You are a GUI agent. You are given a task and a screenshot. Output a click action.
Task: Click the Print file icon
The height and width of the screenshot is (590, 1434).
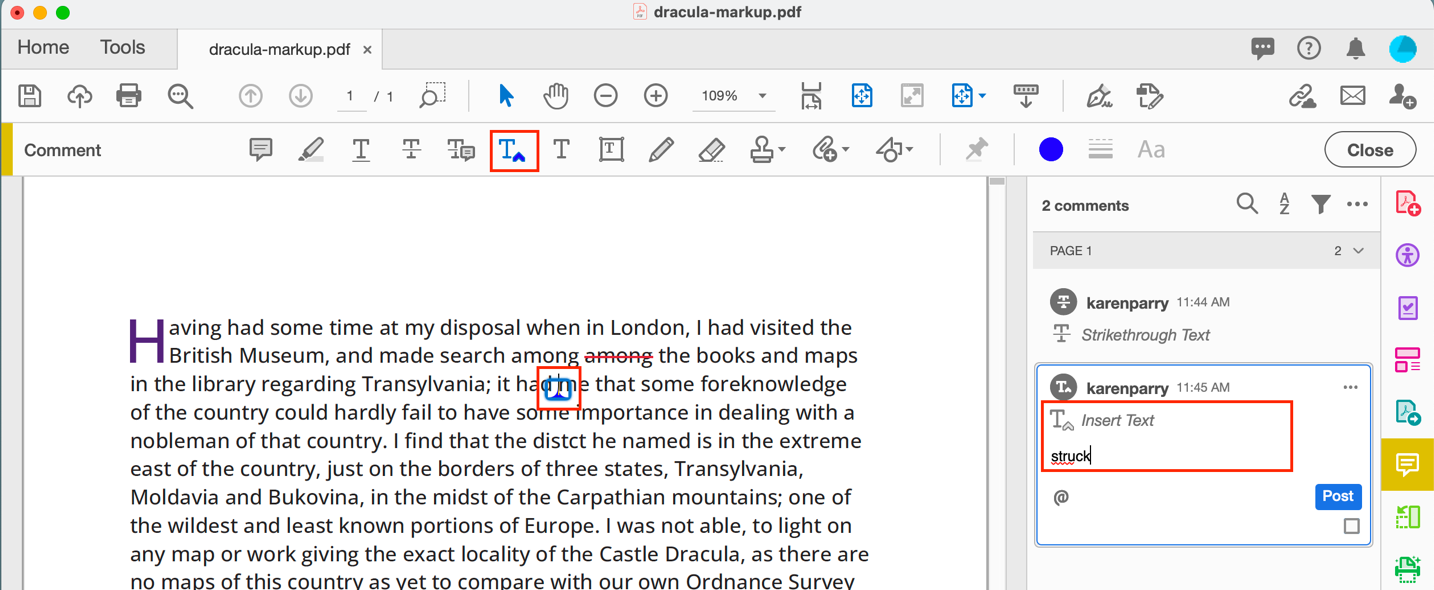click(x=129, y=96)
